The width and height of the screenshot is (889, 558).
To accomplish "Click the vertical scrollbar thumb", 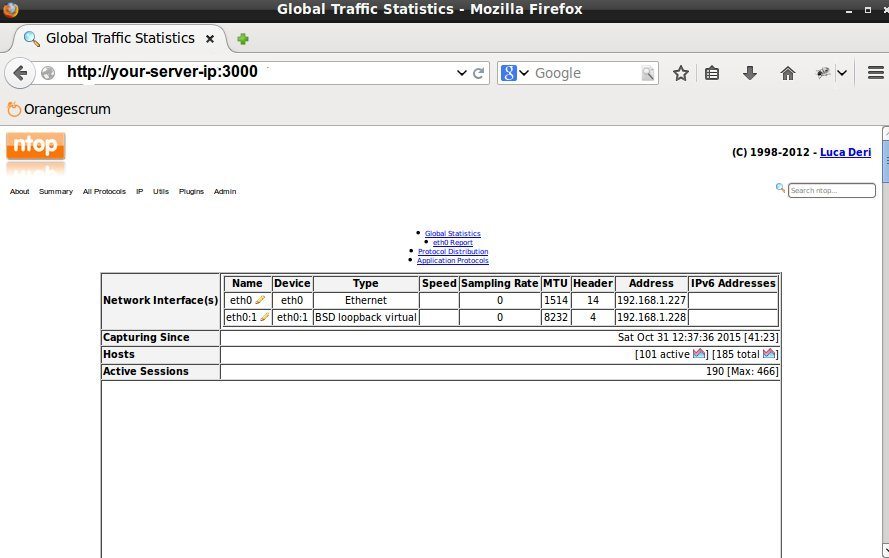I will (886, 162).
